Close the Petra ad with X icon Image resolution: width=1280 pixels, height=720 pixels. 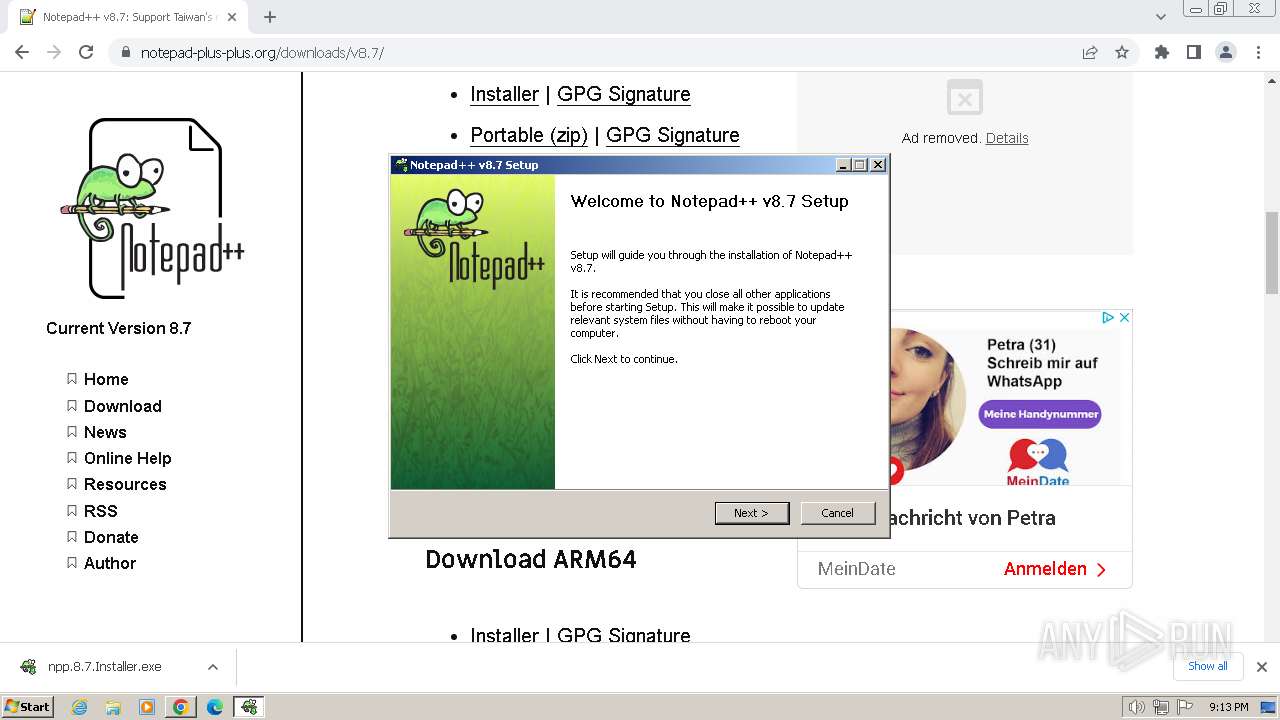click(1124, 317)
